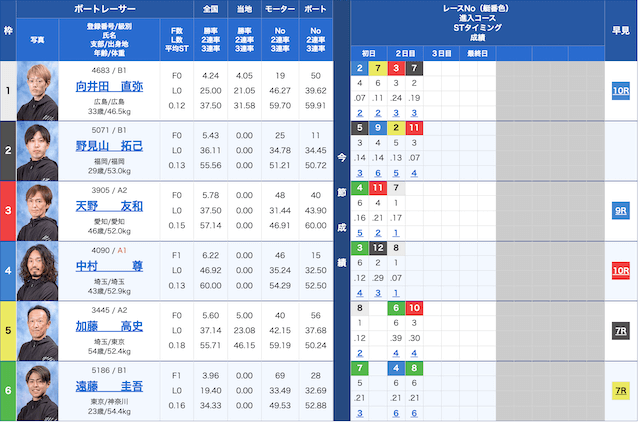
Task: Click the 2日目 day column header
Action: [x=405, y=53]
